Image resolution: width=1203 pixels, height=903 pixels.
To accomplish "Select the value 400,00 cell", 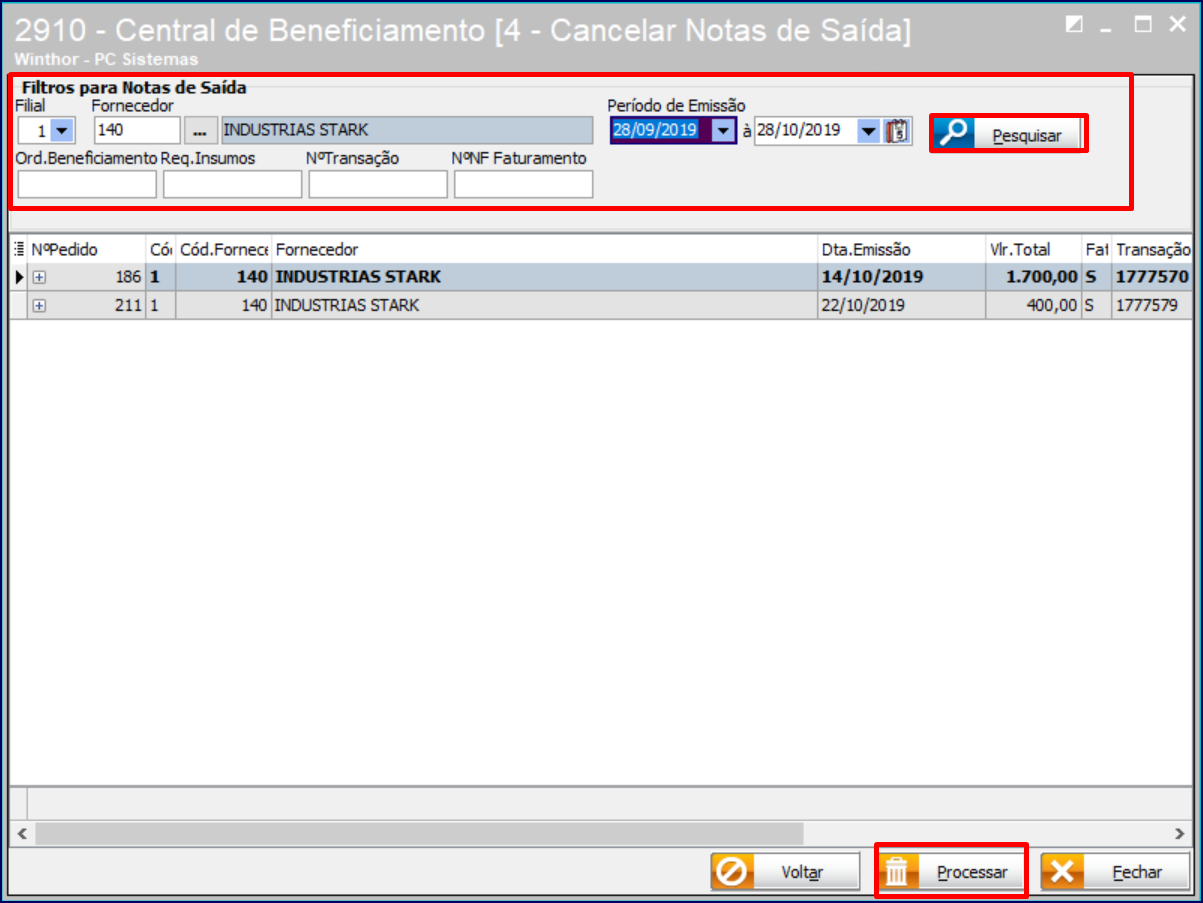I will click(x=1034, y=306).
